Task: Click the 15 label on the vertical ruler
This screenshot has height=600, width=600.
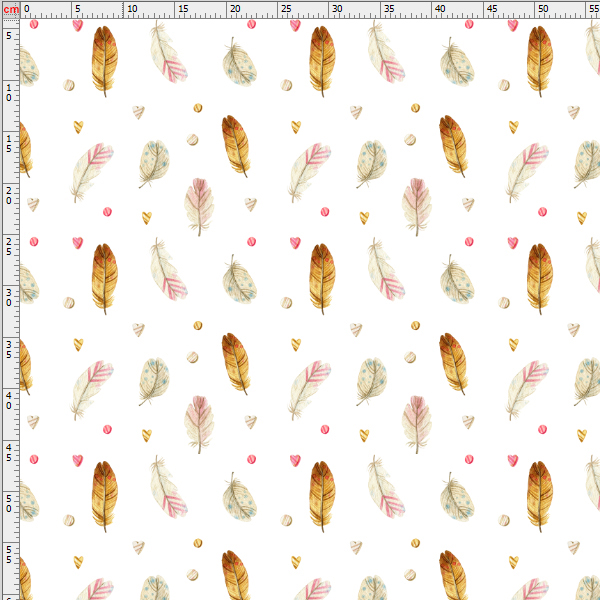Action: (9, 144)
